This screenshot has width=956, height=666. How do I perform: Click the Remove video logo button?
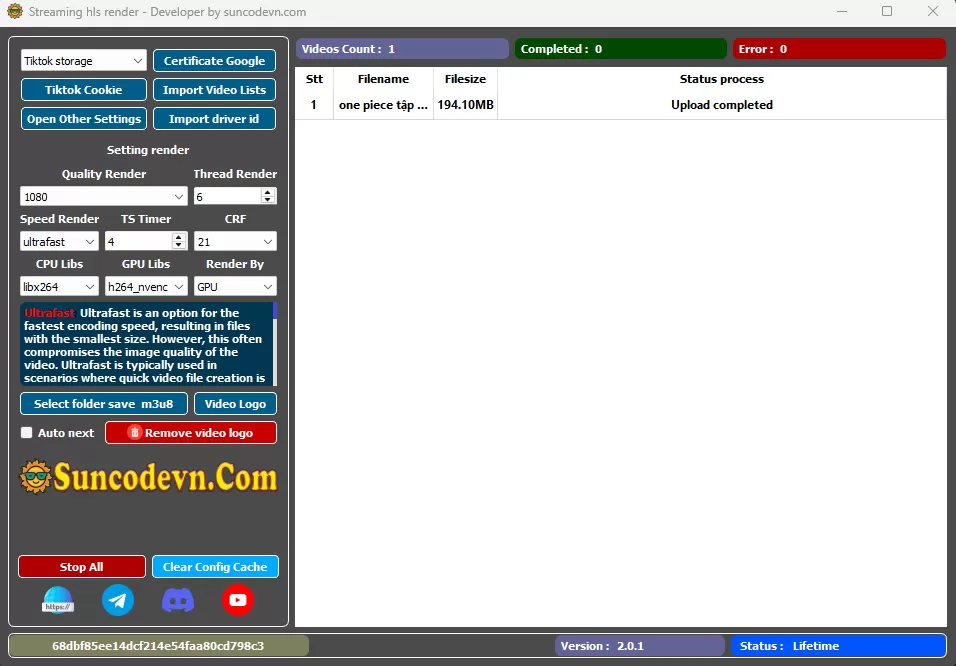point(191,433)
